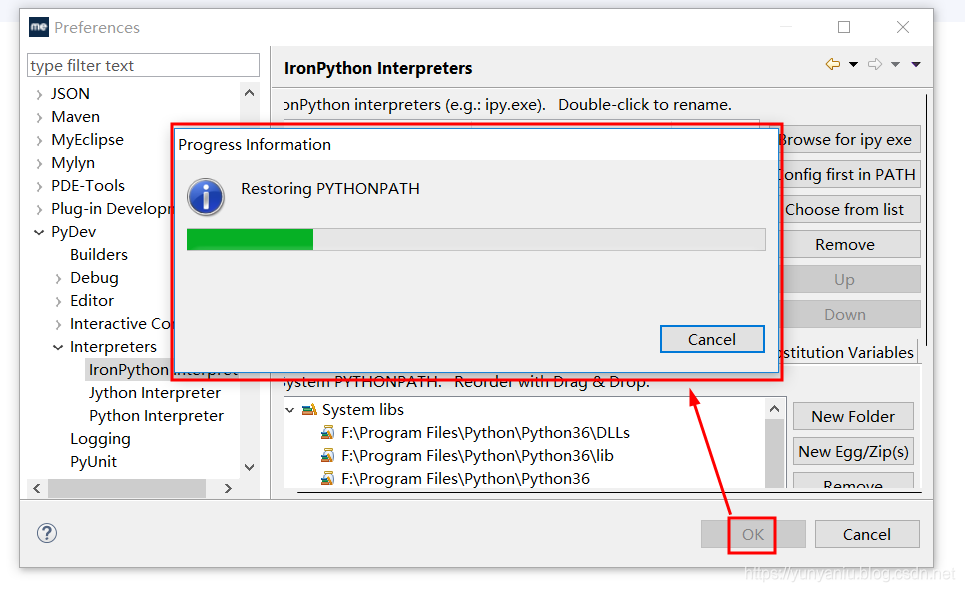Select the PyUnit preference item
The image size is (965, 592).
coord(94,462)
